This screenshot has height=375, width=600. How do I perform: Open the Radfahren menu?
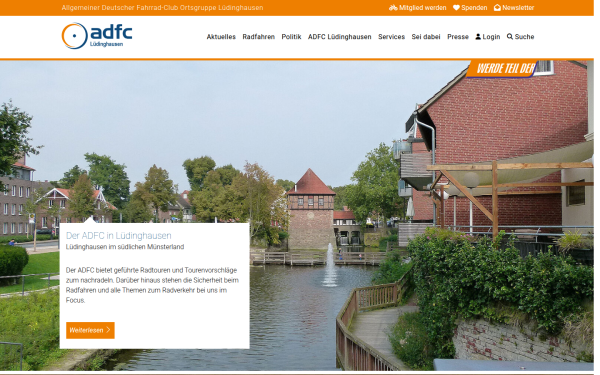[x=259, y=37]
